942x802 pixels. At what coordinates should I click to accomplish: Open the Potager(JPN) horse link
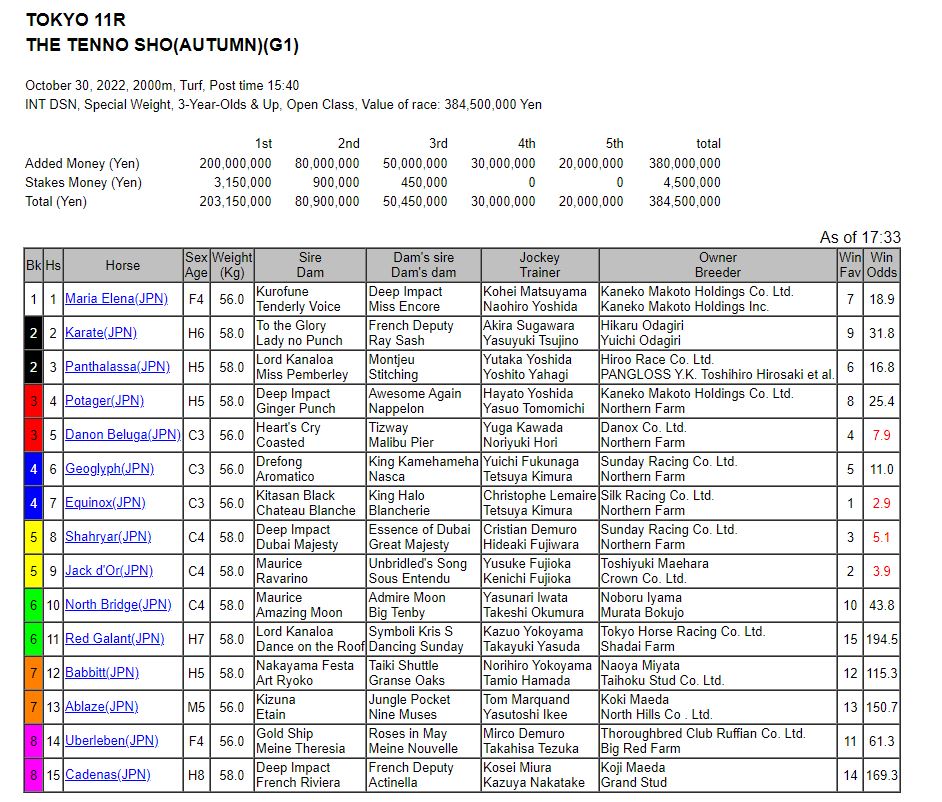(x=105, y=401)
